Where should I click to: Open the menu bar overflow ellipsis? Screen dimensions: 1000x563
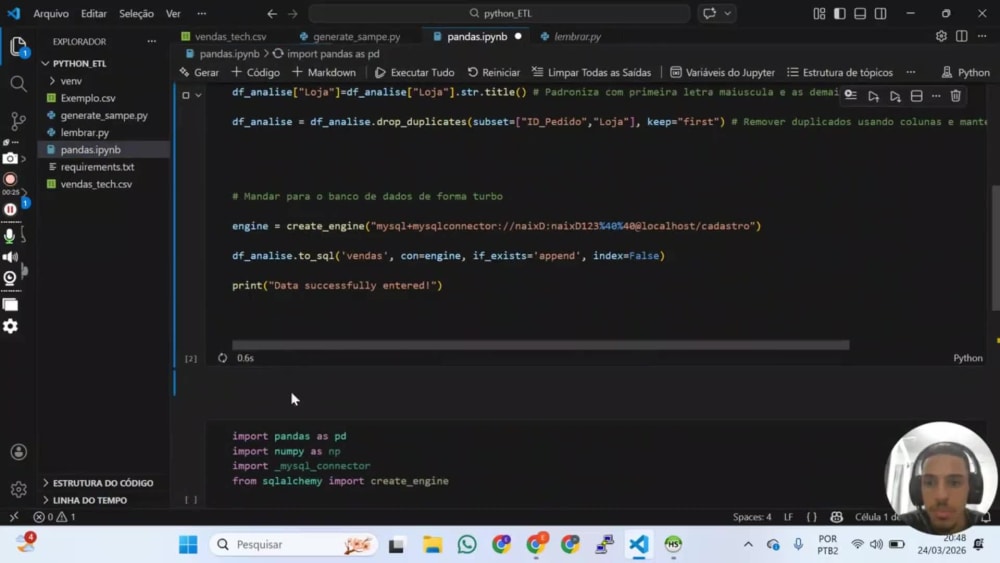pyautogui.click(x=202, y=13)
